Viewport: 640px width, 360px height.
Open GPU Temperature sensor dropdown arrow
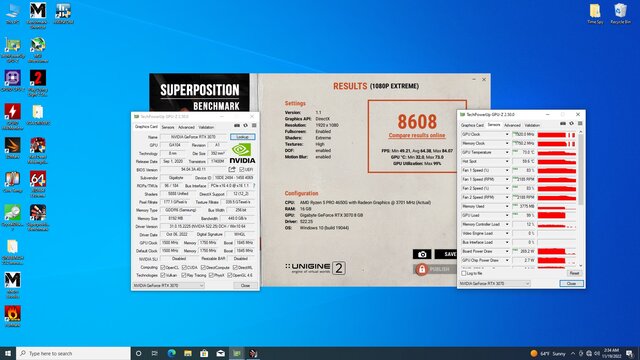pos(507,152)
